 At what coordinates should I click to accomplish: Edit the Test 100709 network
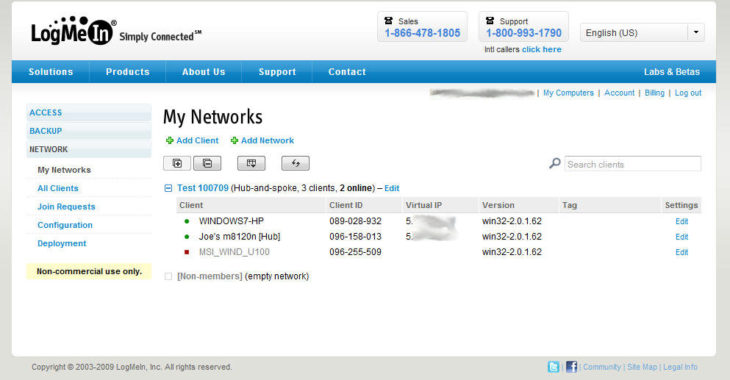(x=392, y=188)
